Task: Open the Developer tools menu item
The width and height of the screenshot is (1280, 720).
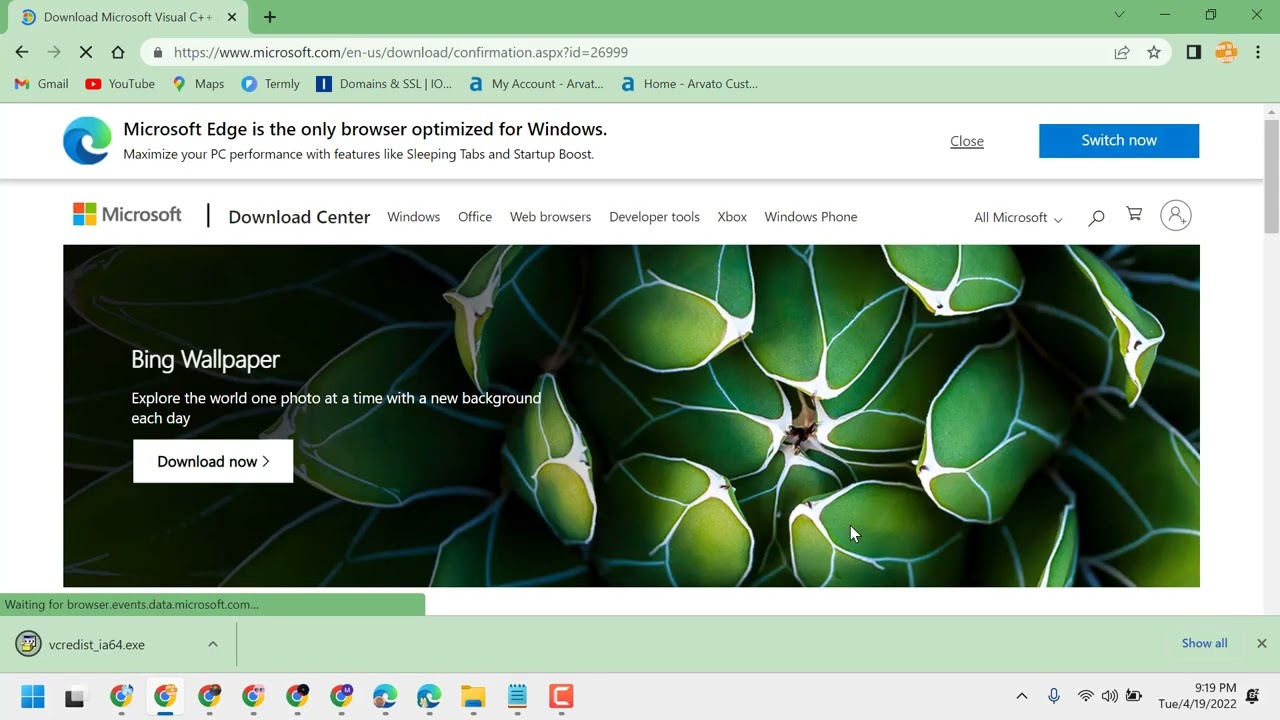Action: coord(654,217)
